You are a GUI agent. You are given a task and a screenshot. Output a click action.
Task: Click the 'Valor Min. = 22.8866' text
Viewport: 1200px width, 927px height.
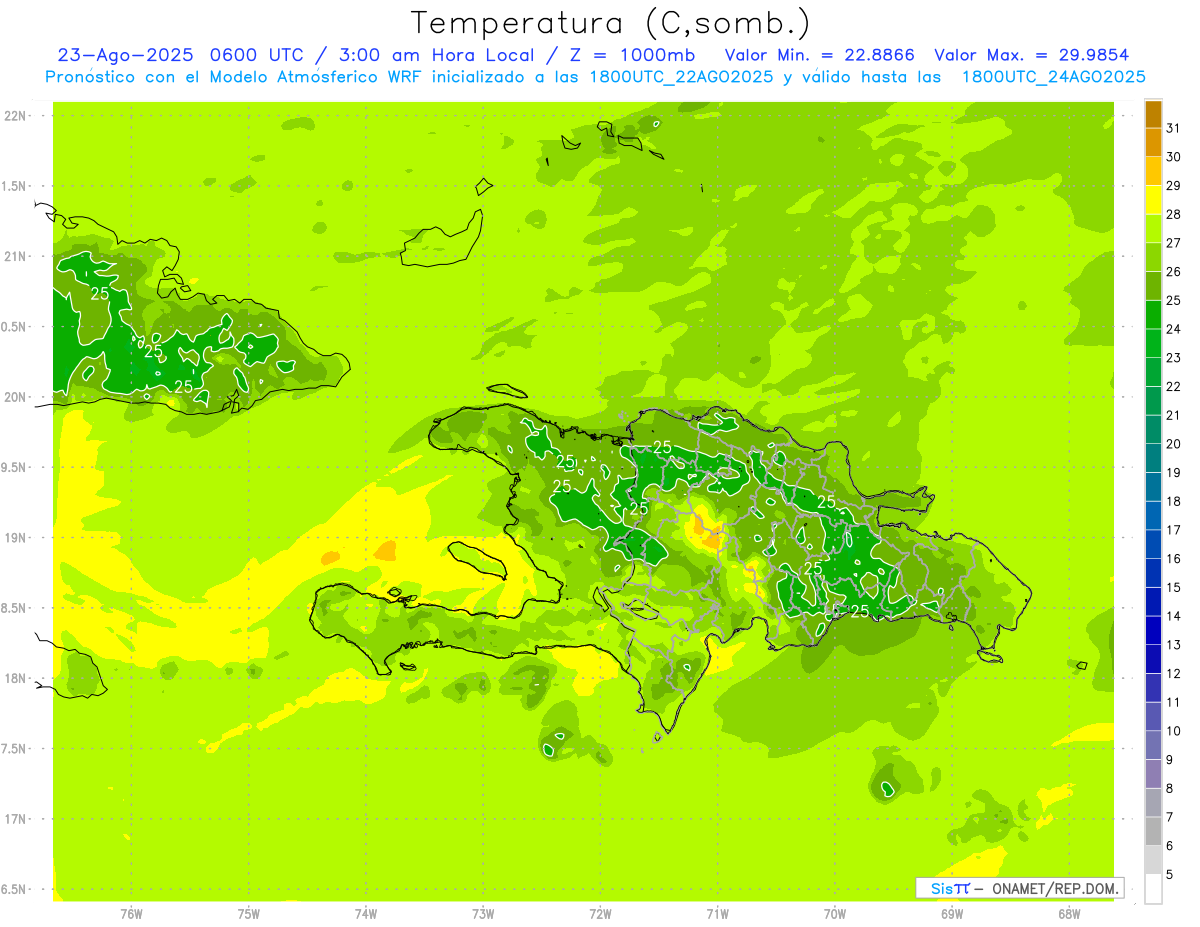coord(819,54)
